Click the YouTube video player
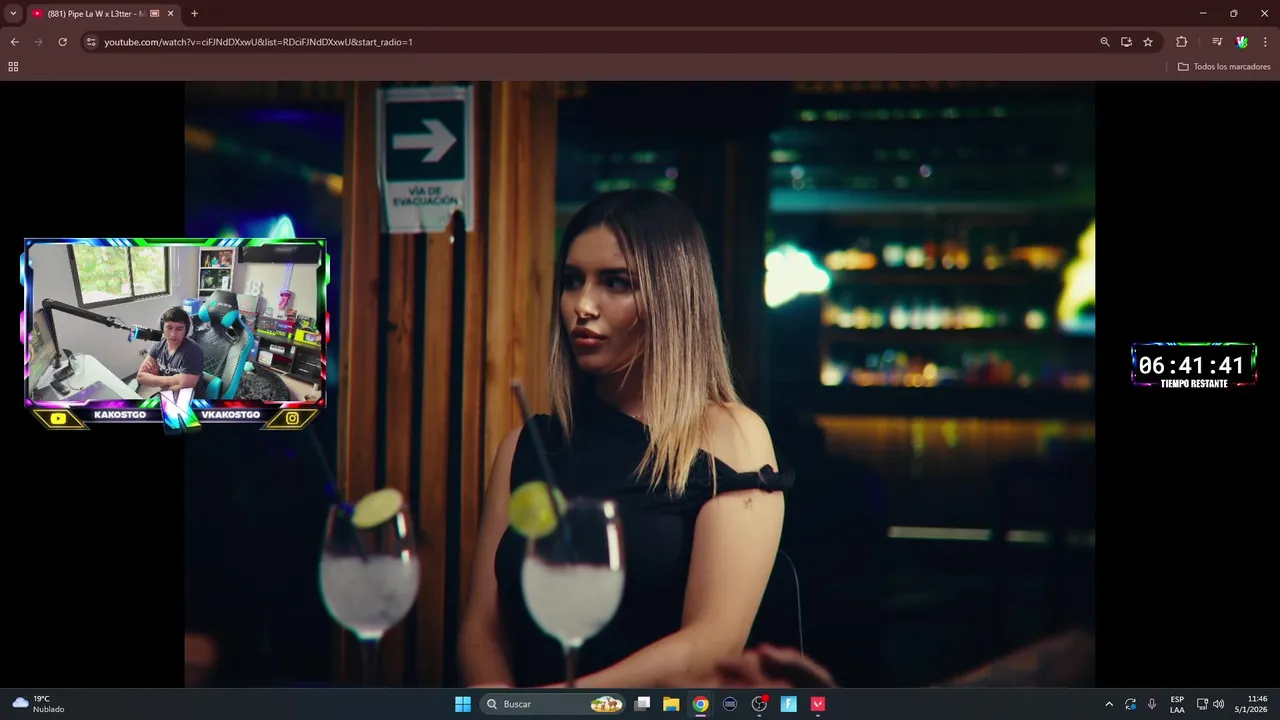This screenshot has width=1280, height=720. (640, 384)
